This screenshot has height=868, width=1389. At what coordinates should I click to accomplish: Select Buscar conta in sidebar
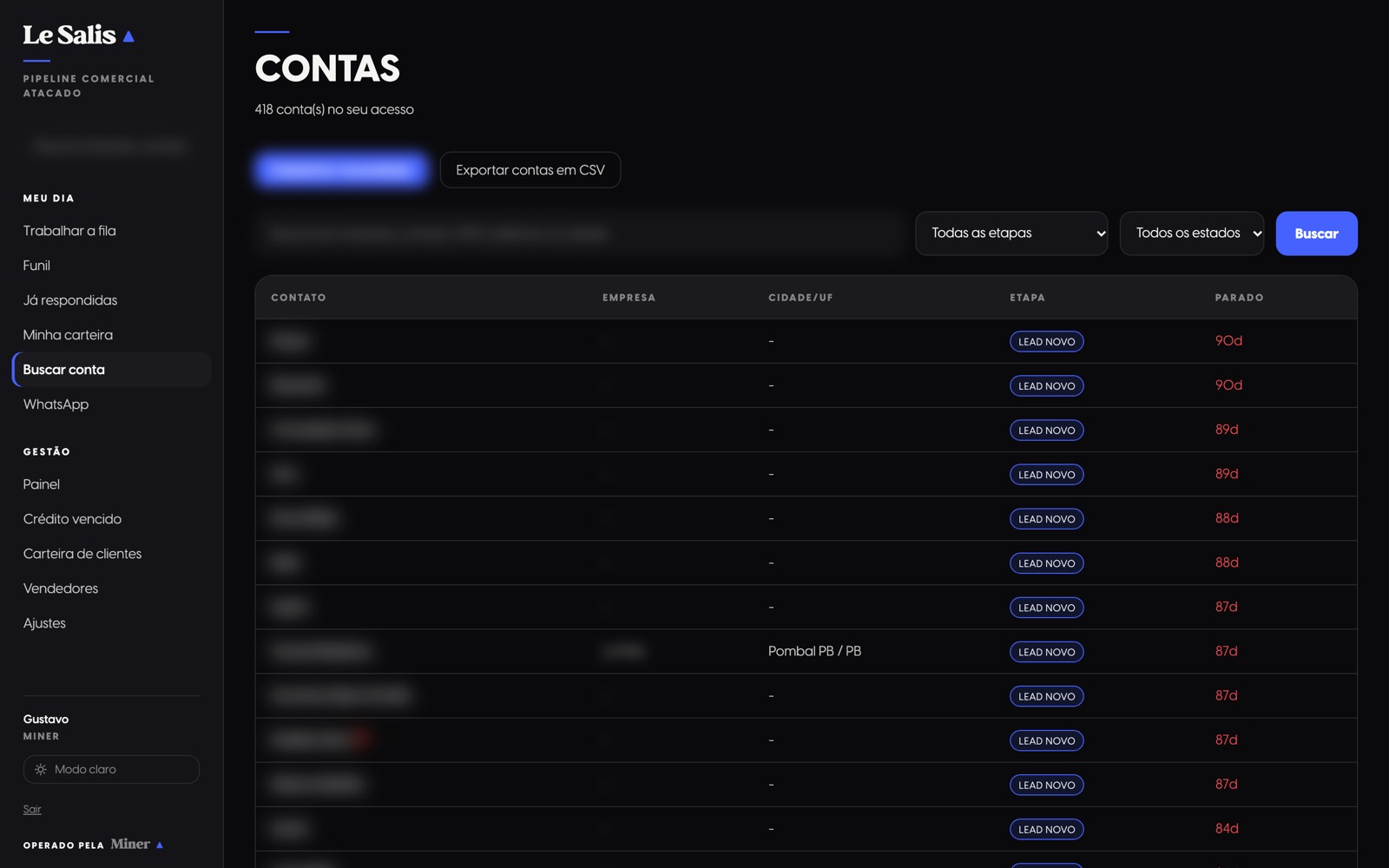[111, 370]
